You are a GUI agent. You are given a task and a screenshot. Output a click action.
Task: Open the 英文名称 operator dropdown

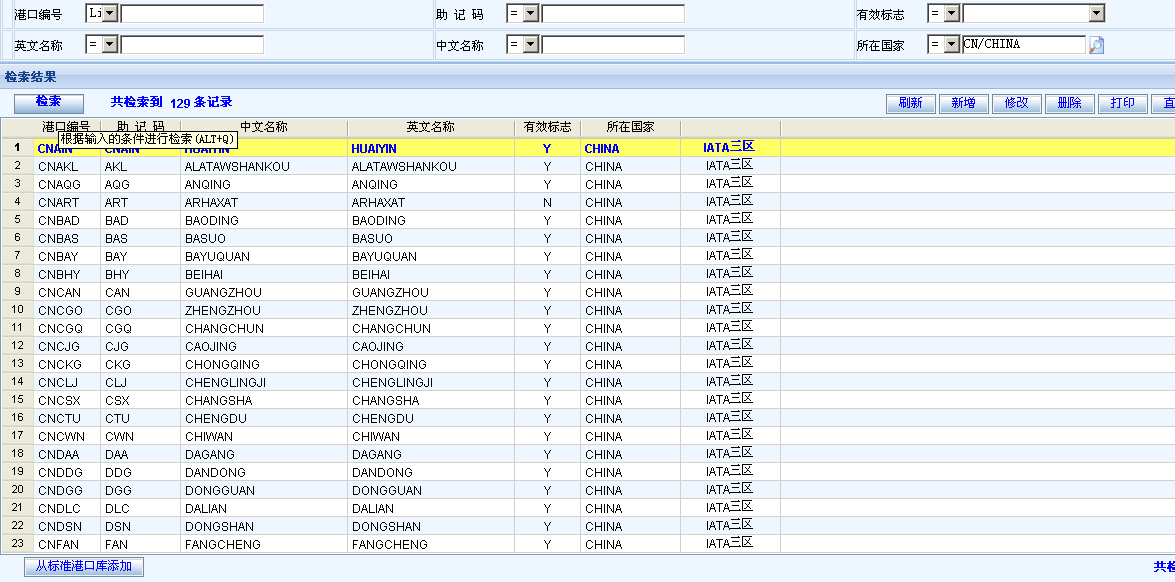pyautogui.click(x=109, y=45)
